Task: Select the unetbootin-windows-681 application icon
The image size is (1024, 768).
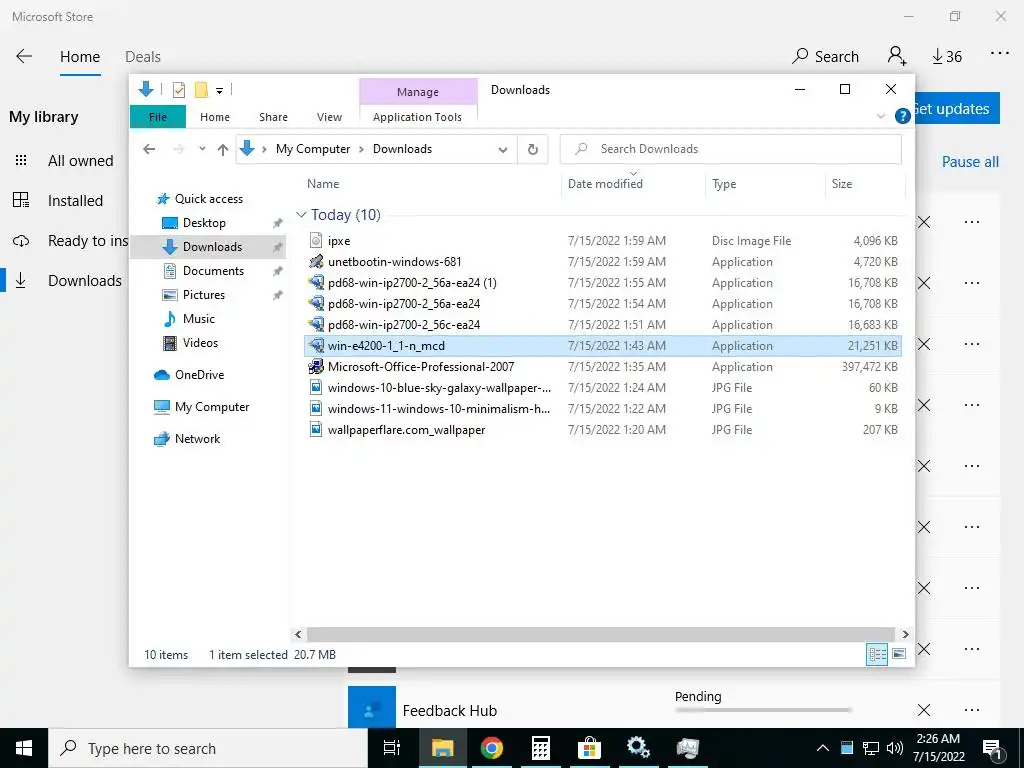Action: pos(316,262)
